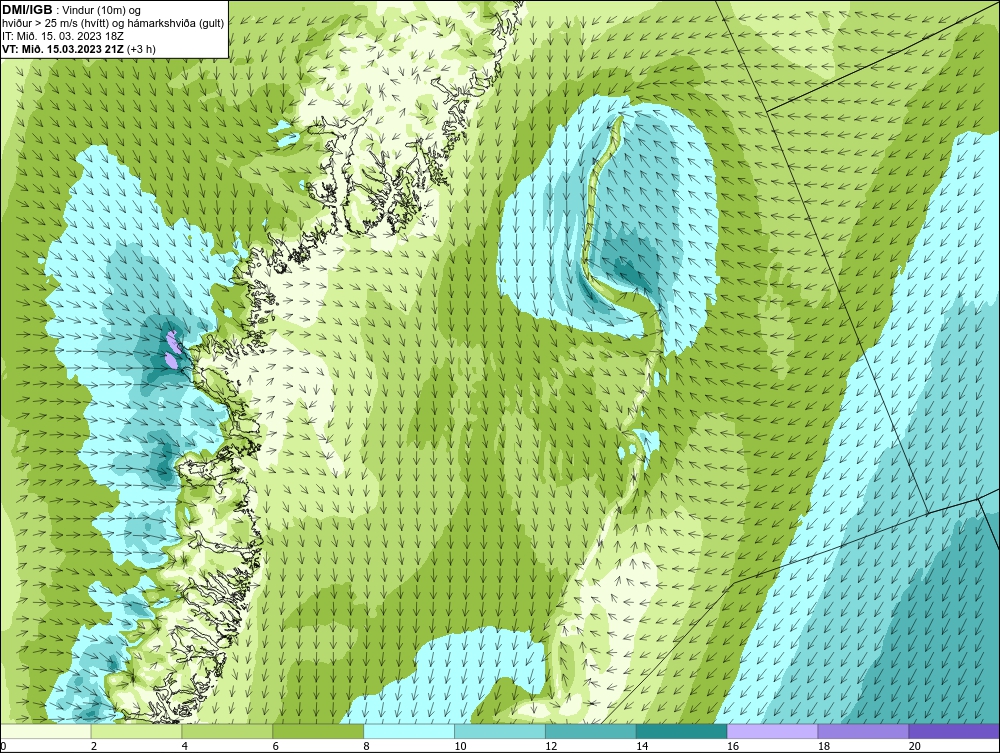Click the legend scale label '16'

point(733,746)
